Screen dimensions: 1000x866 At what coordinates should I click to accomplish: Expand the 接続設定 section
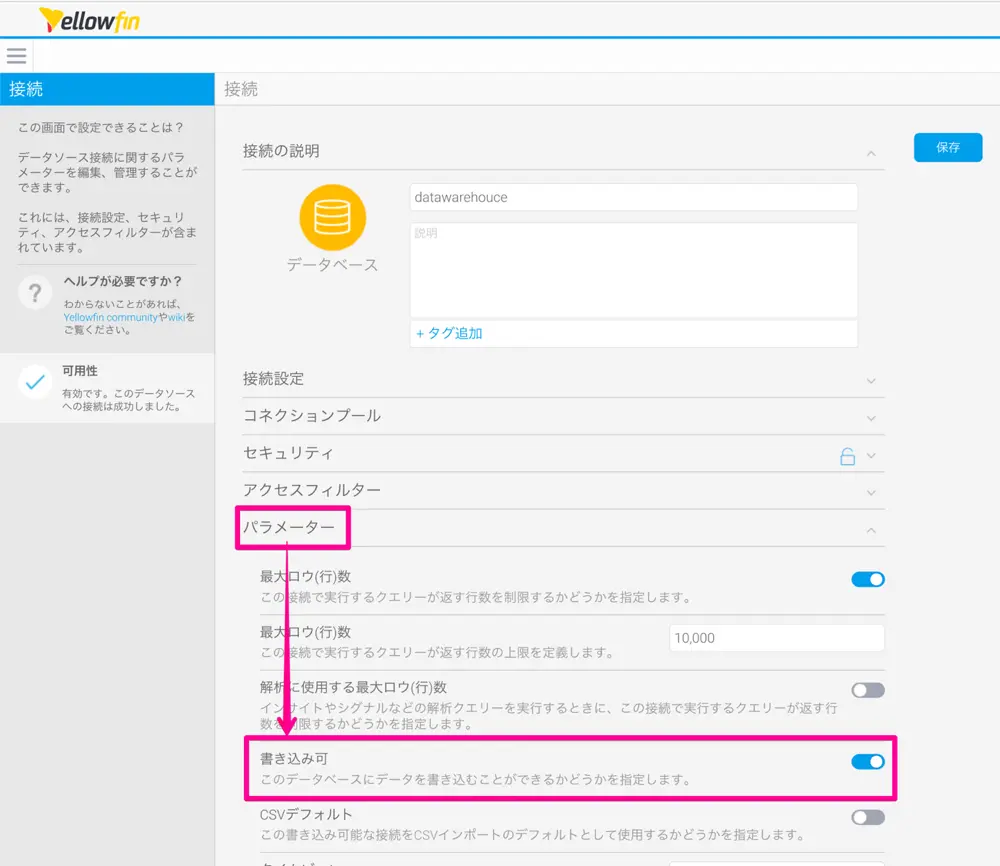point(871,381)
